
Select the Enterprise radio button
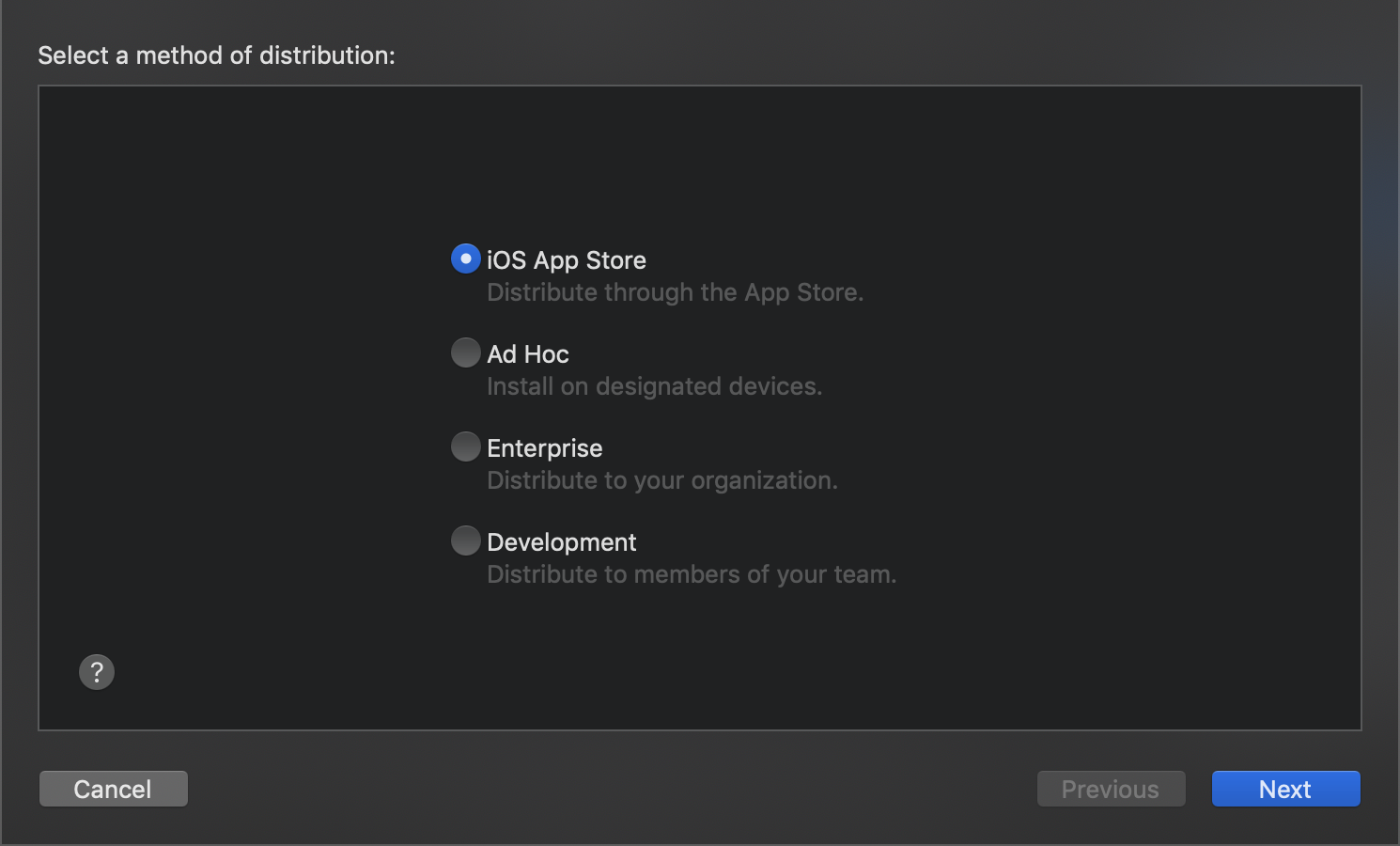[x=466, y=446]
